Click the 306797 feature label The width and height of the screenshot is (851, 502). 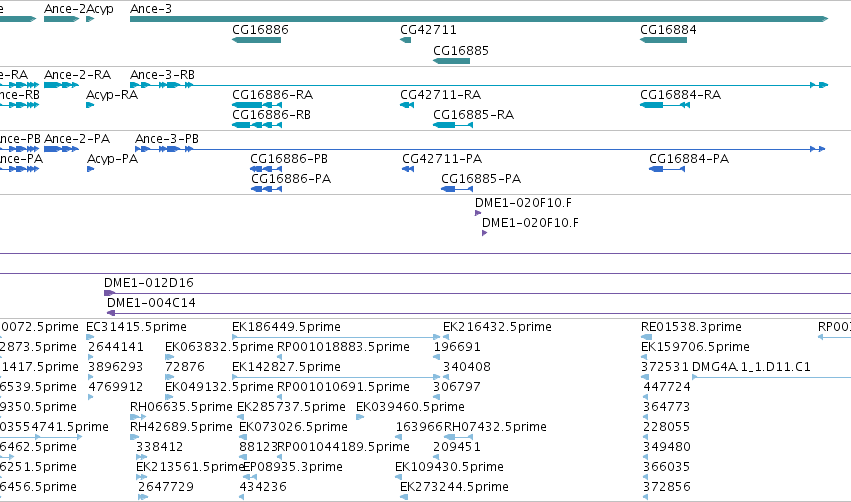456,387
